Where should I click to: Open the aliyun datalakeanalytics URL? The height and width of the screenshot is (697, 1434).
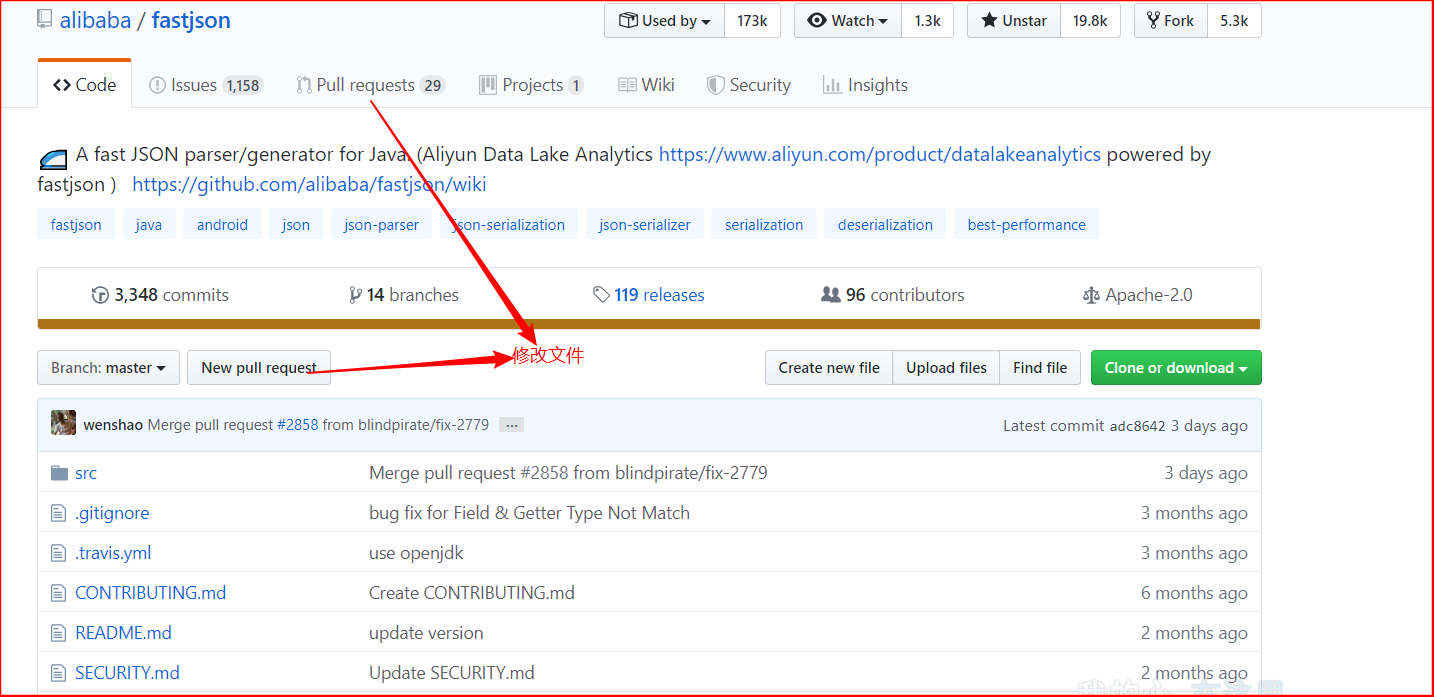880,155
